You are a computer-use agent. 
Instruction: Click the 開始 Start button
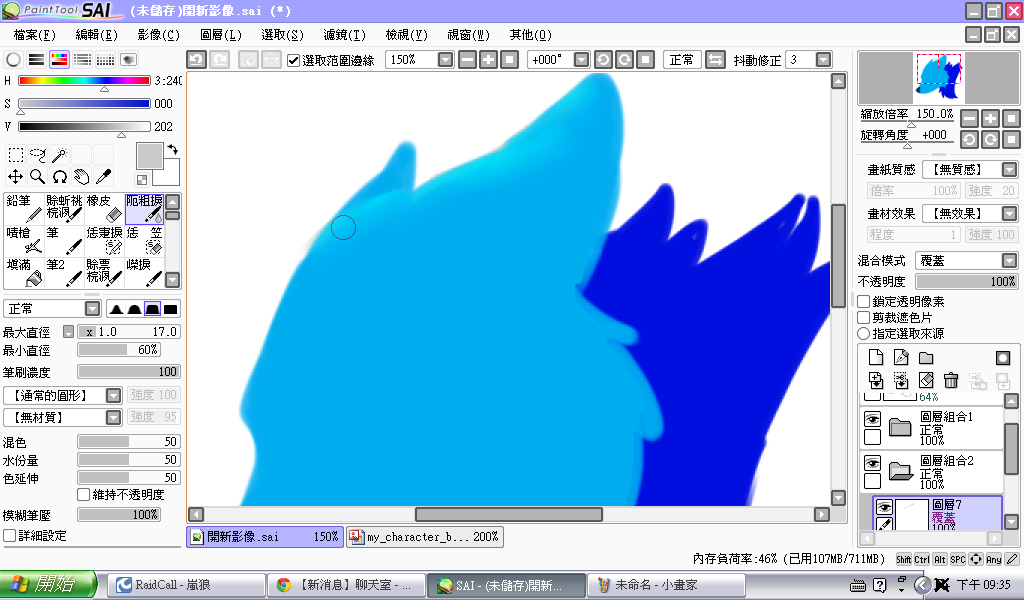[48, 584]
